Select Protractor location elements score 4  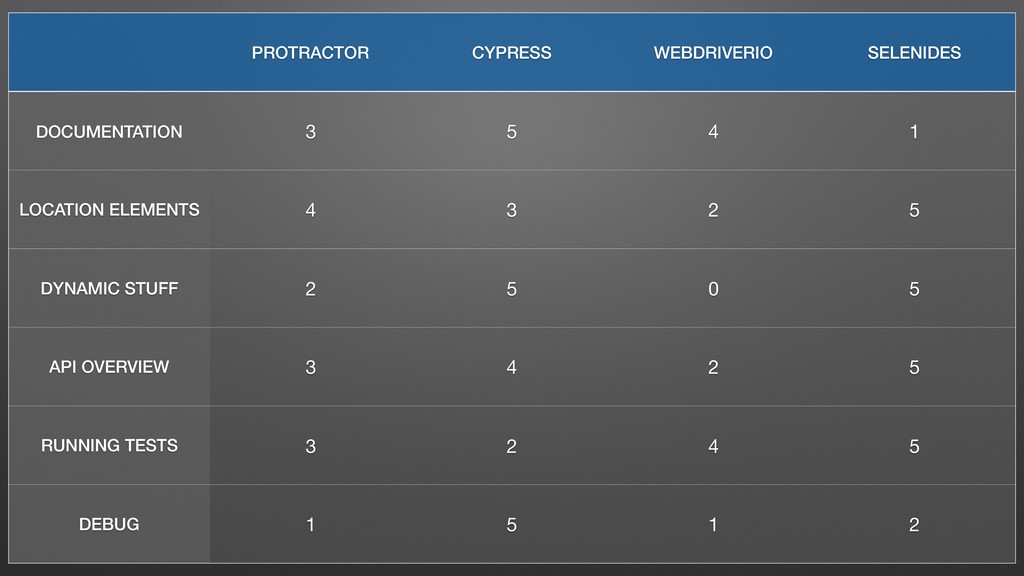310,210
